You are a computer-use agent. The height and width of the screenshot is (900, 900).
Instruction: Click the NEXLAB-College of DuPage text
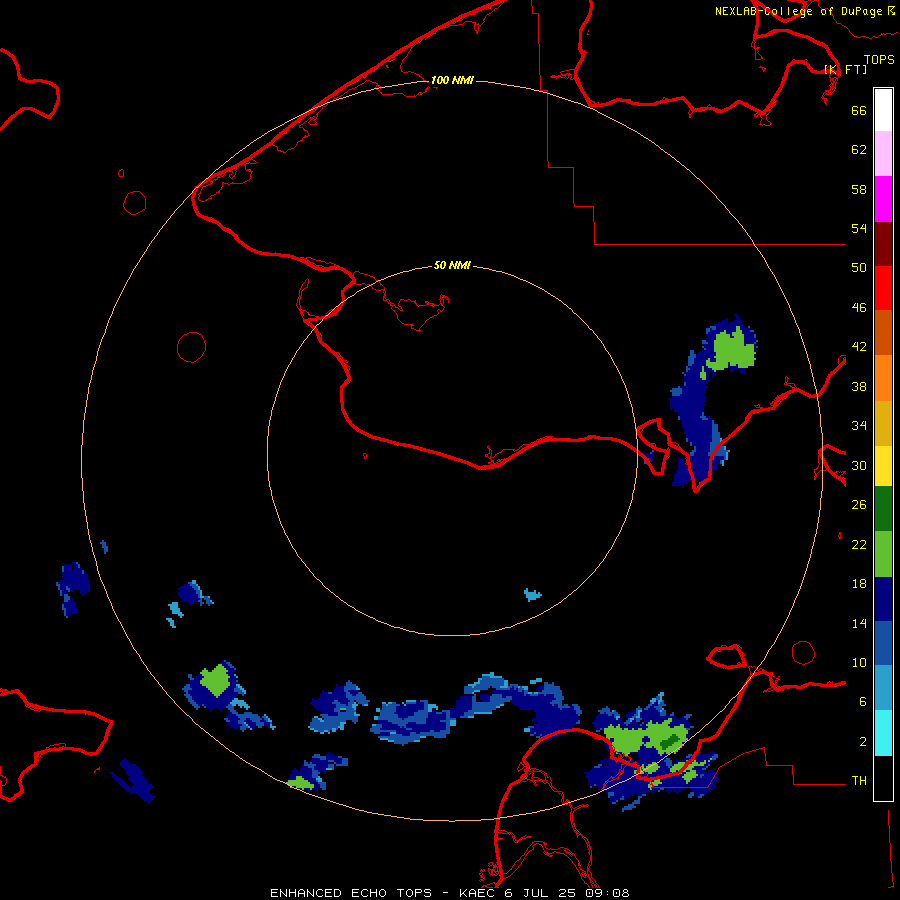point(798,11)
